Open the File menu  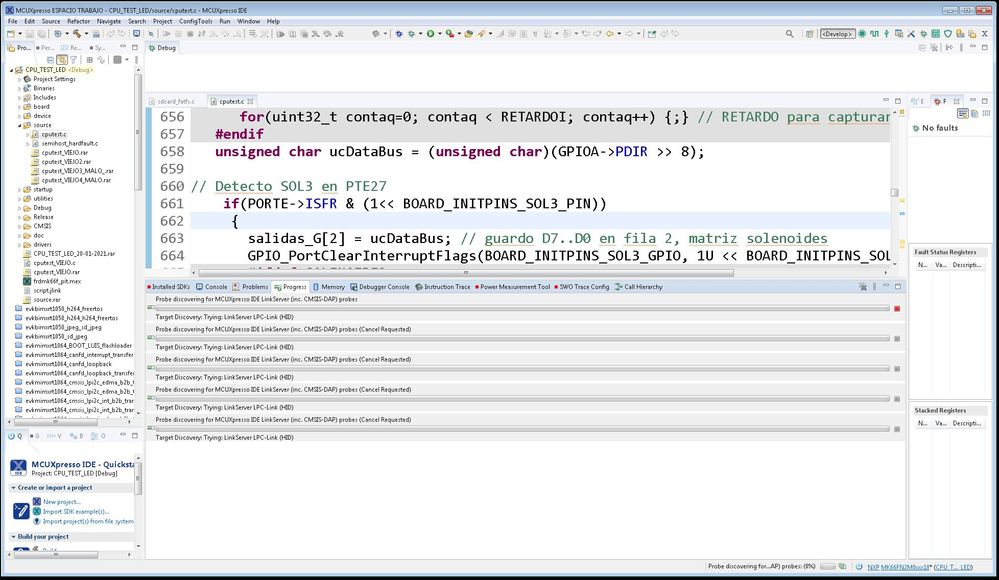[x=13, y=21]
